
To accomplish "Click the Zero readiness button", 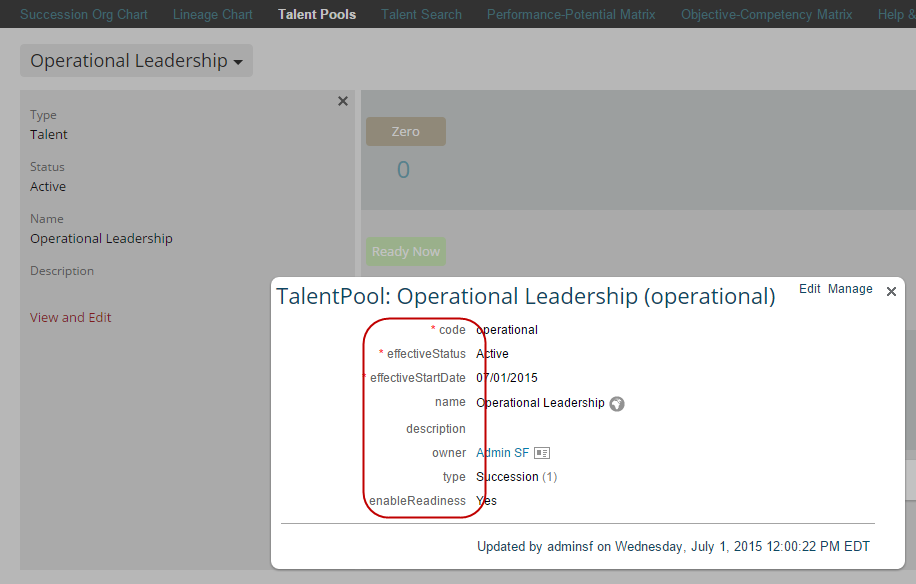I will coord(406,131).
